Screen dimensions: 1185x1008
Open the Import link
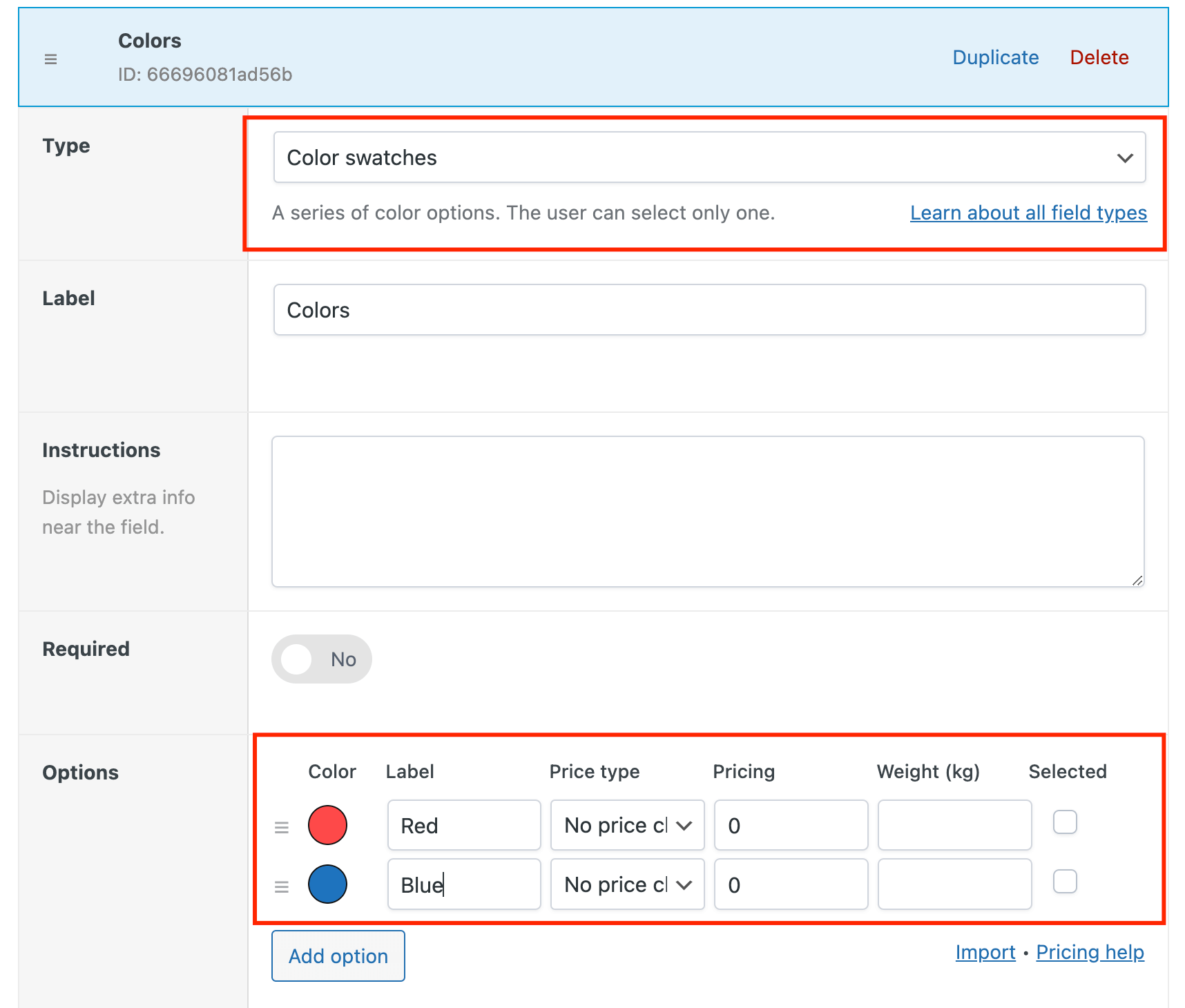coord(985,952)
